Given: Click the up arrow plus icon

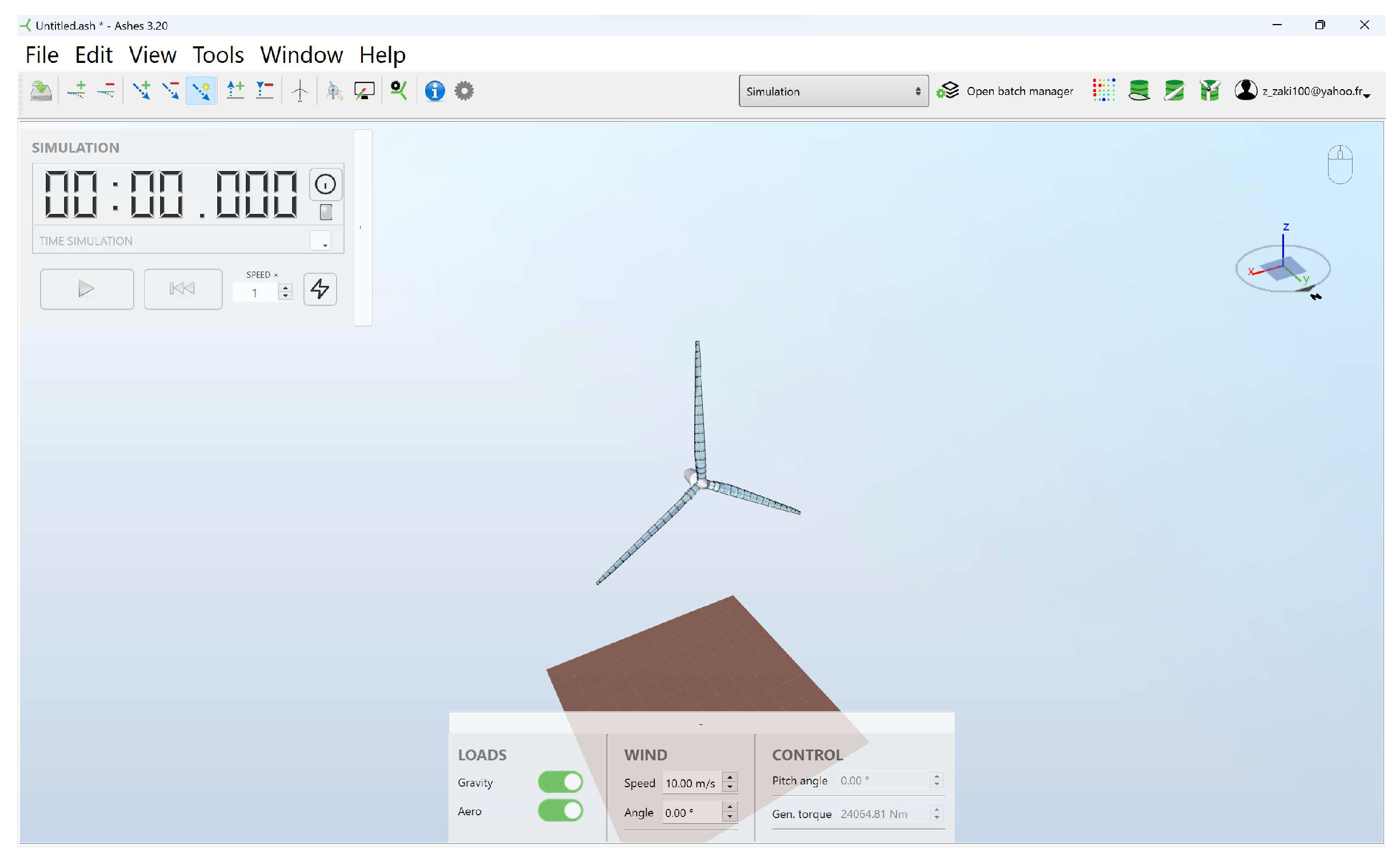Looking at the screenshot, I should point(235,91).
